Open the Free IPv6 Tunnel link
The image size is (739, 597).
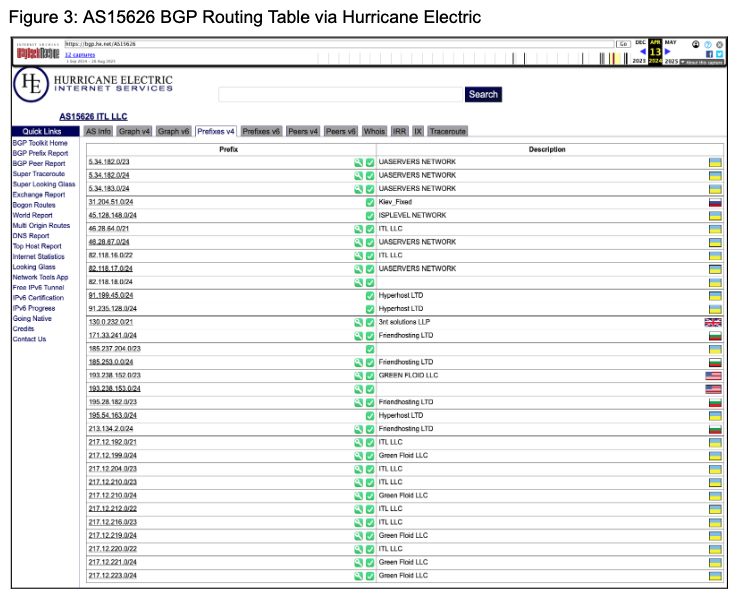[x=39, y=287]
